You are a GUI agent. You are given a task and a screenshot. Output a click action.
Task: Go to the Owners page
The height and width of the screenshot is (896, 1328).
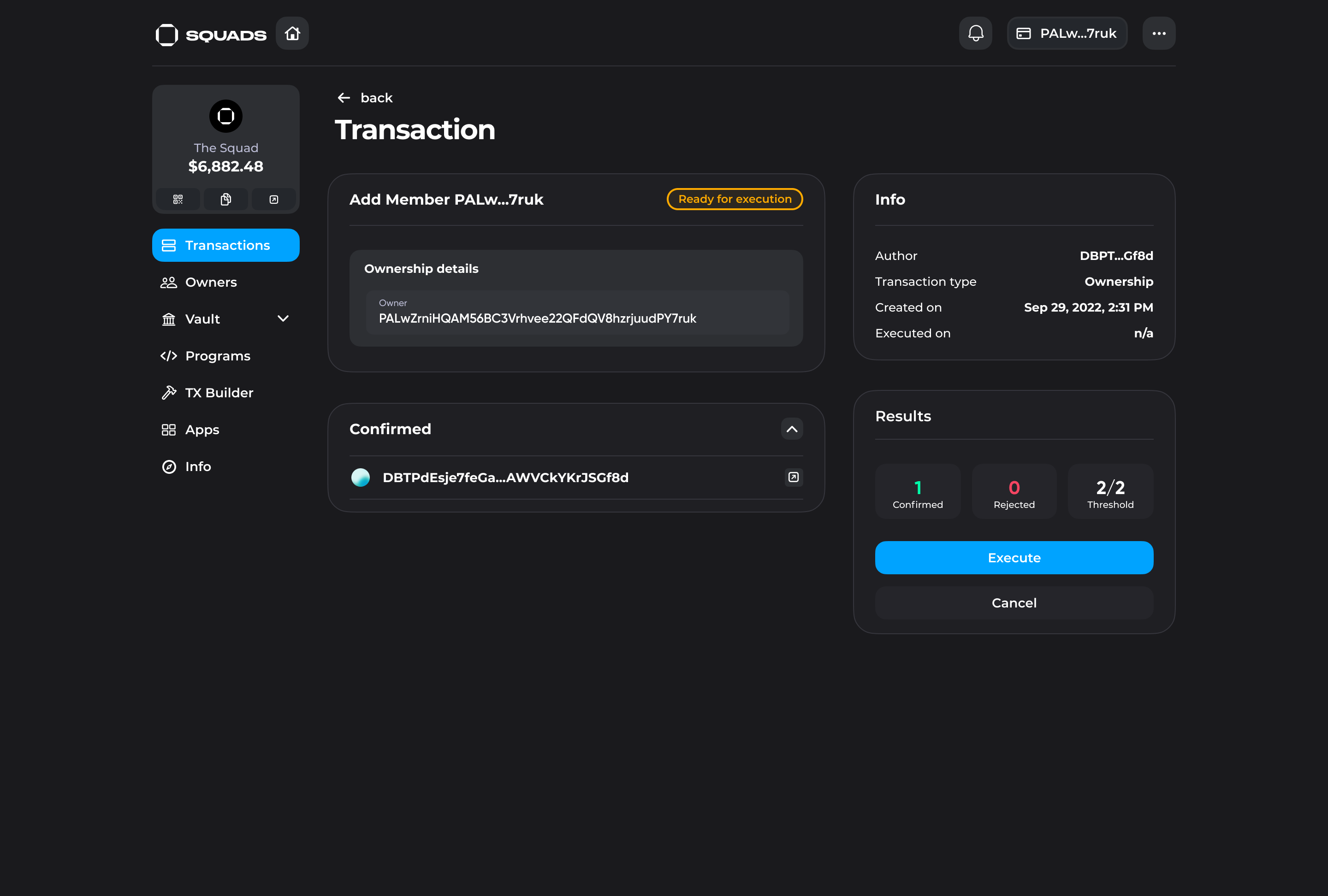pyautogui.click(x=210, y=282)
